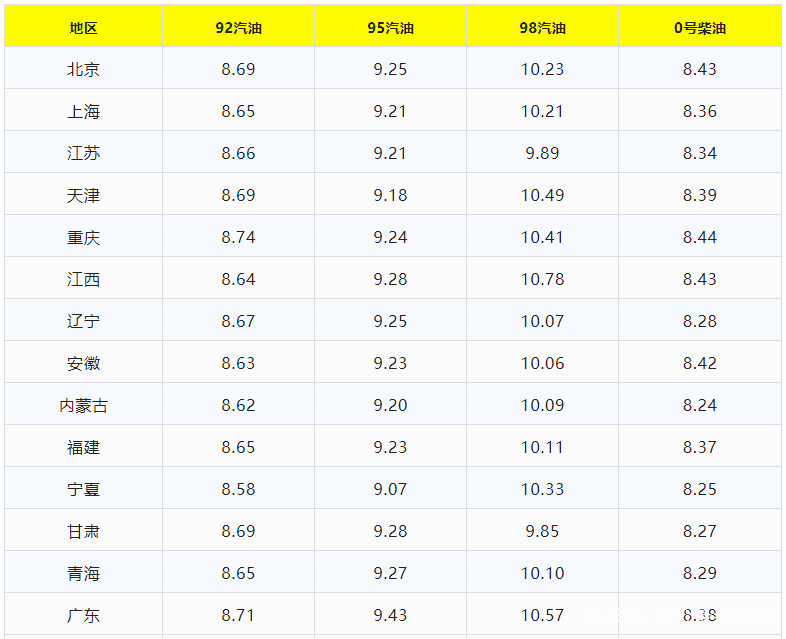Click 广东 92汽油 price 8.71
The width and height of the screenshot is (786, 639).
[x=239, y=615]
